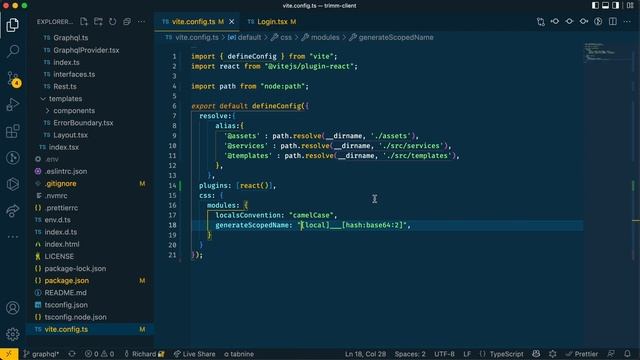Open the Extensions view
This screenshot has width=640, height=360.
[x=13, y=131]
